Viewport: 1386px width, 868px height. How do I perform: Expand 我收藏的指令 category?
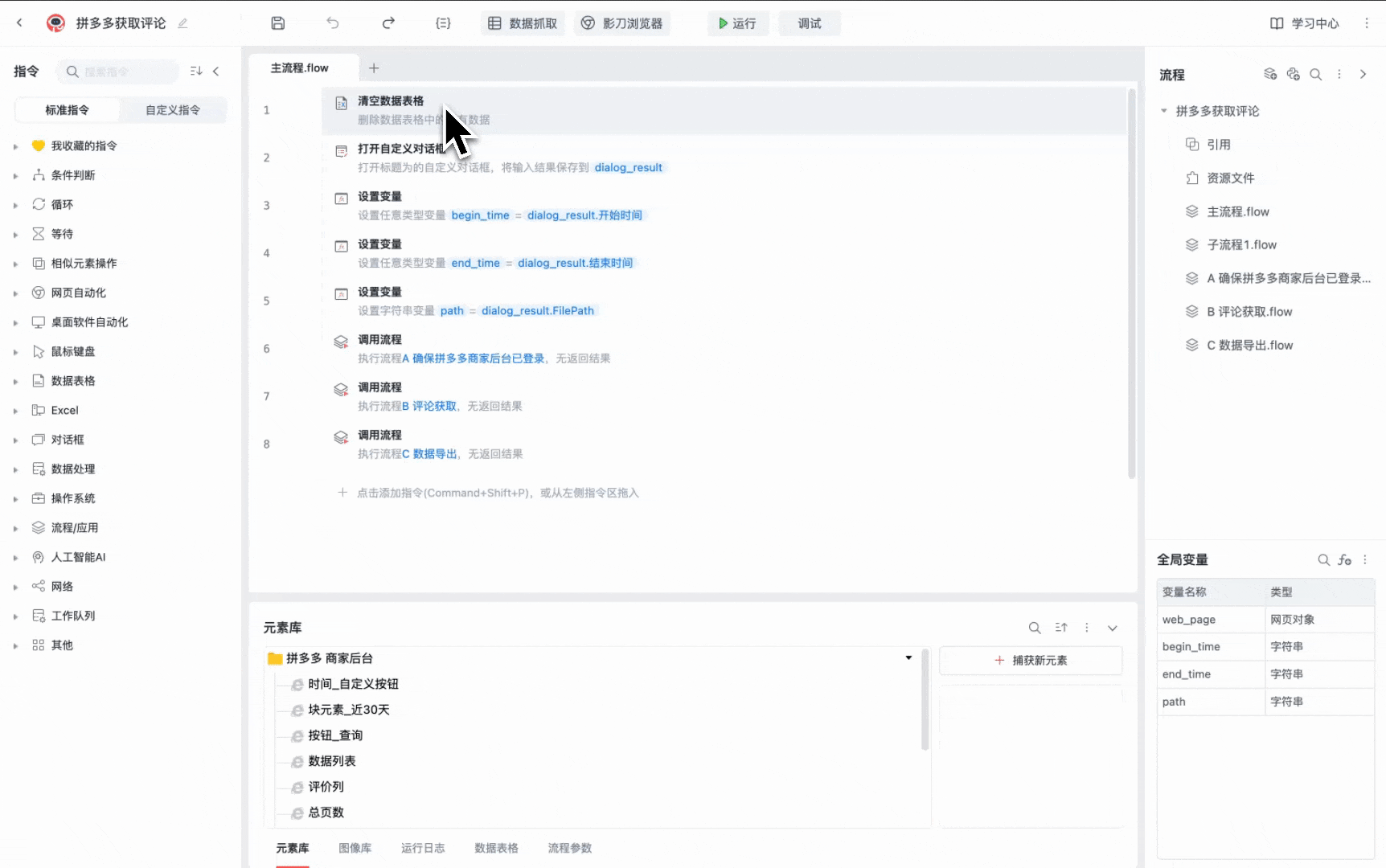pos(15,146)
